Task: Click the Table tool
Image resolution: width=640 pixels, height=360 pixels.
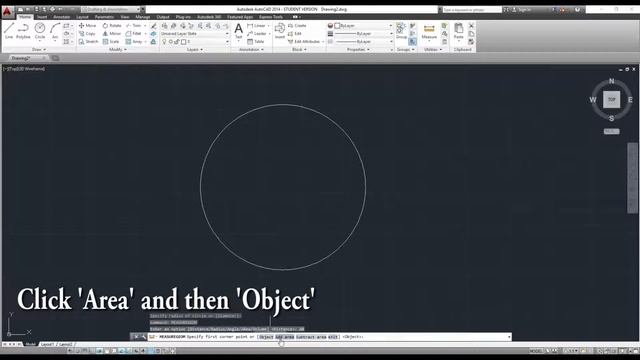Action: (x=256, y=42)
